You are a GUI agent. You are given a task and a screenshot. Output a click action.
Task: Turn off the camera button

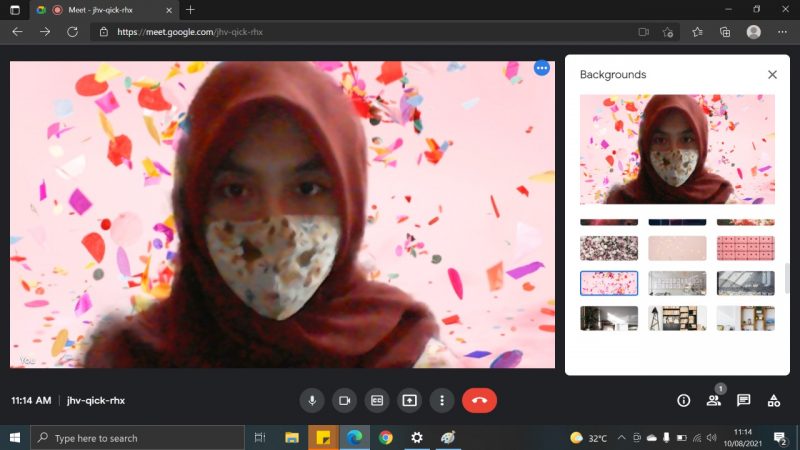pos(344,401)
